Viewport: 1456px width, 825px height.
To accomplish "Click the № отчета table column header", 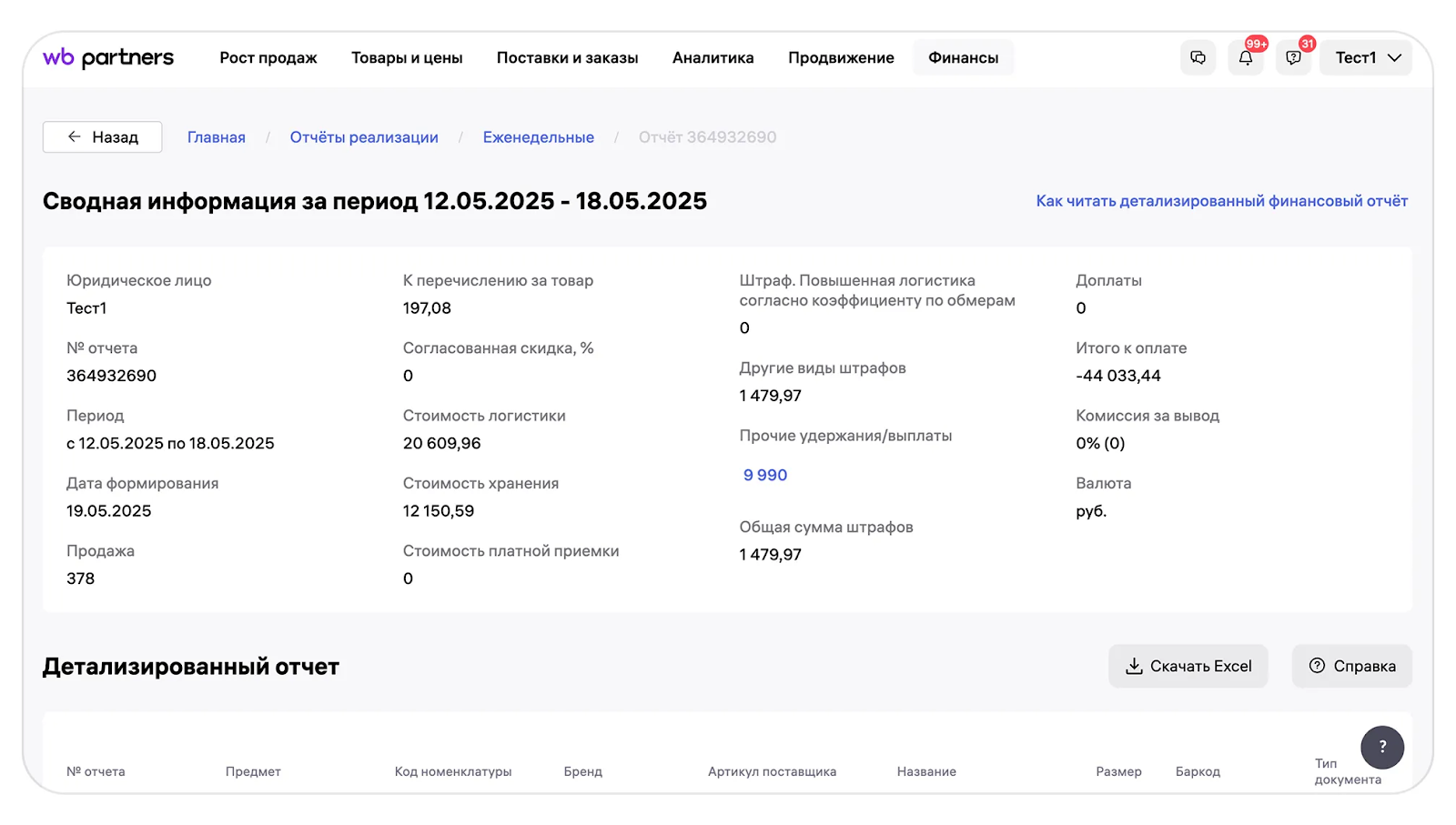I will click(x=96, y=771).
